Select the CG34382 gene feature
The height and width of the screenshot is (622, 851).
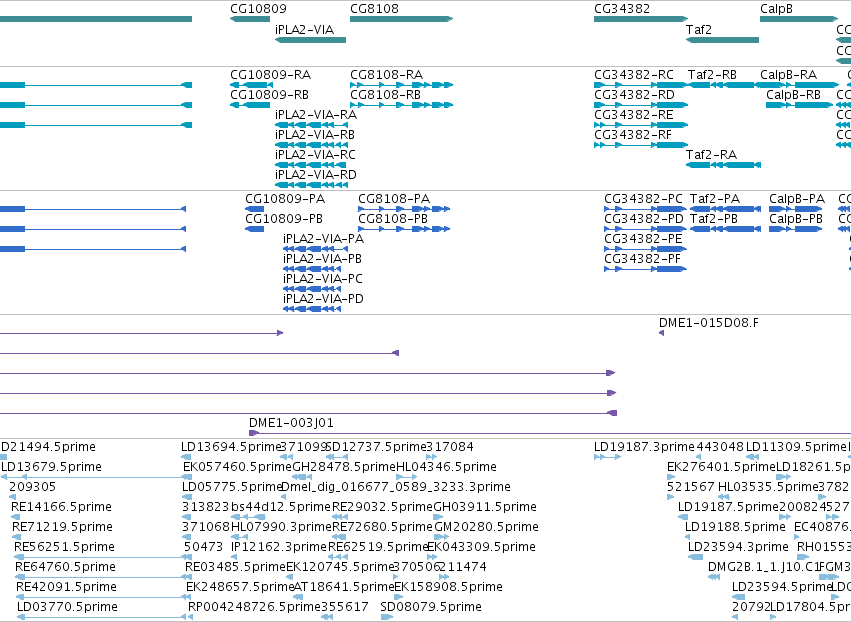point(641,19)
